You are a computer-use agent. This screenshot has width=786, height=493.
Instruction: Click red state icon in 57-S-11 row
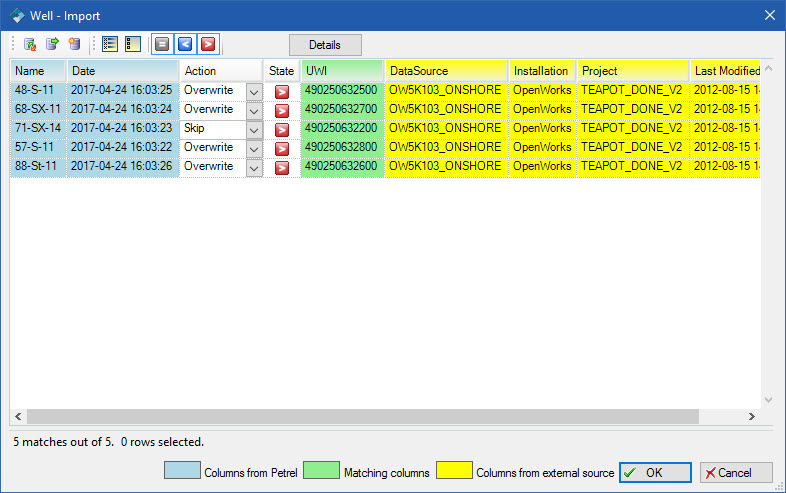282,149
